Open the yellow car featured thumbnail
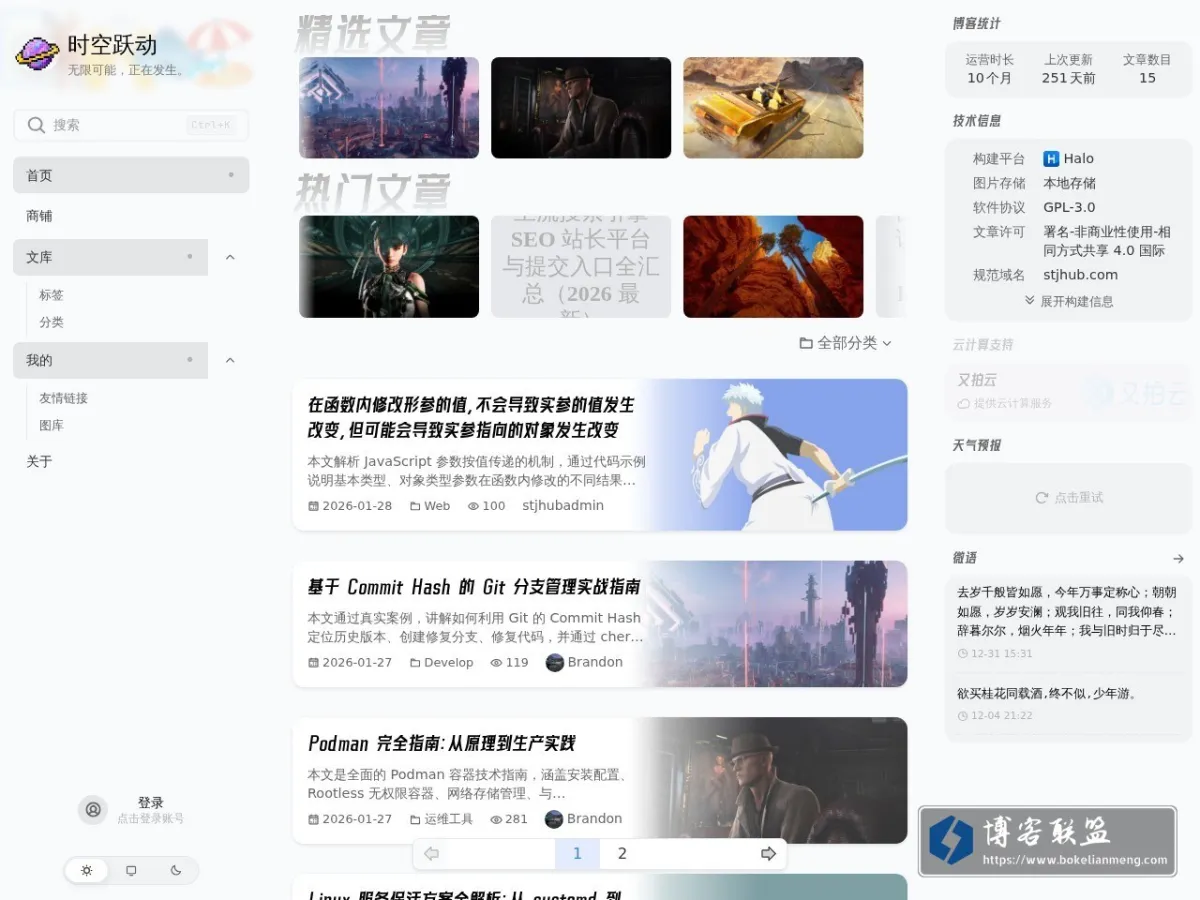Image resolution: width=1200 pixels, height=900 pixels. (773, 108)
